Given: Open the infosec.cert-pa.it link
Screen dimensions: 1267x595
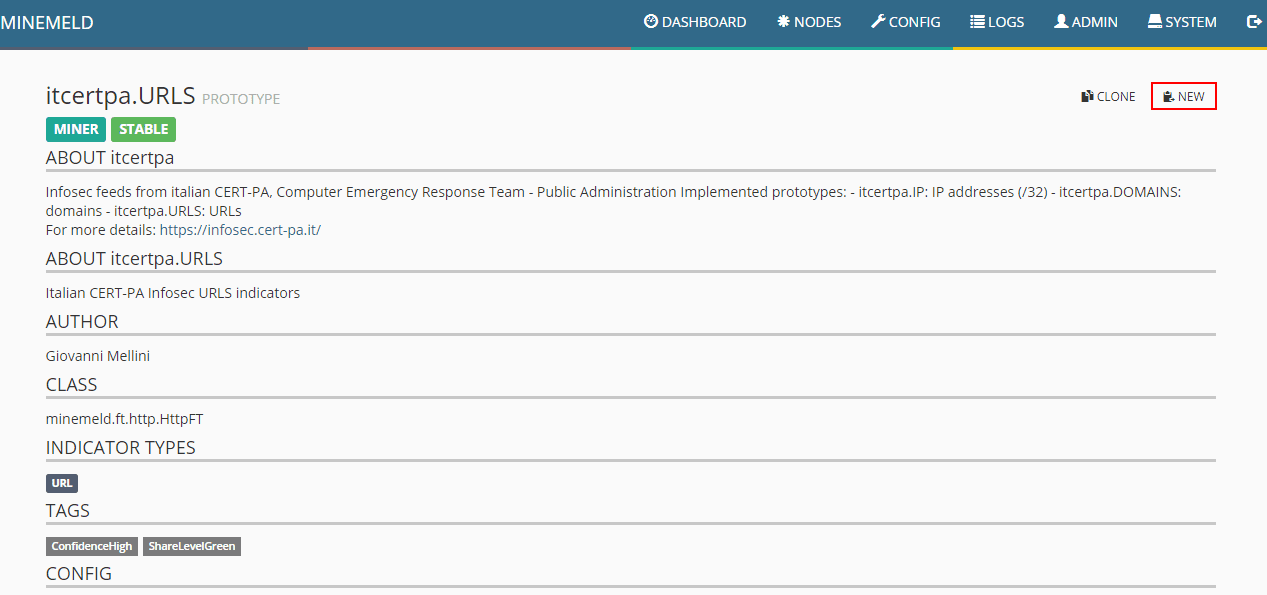Looking at the screenshot, I should tap(240, 230).
